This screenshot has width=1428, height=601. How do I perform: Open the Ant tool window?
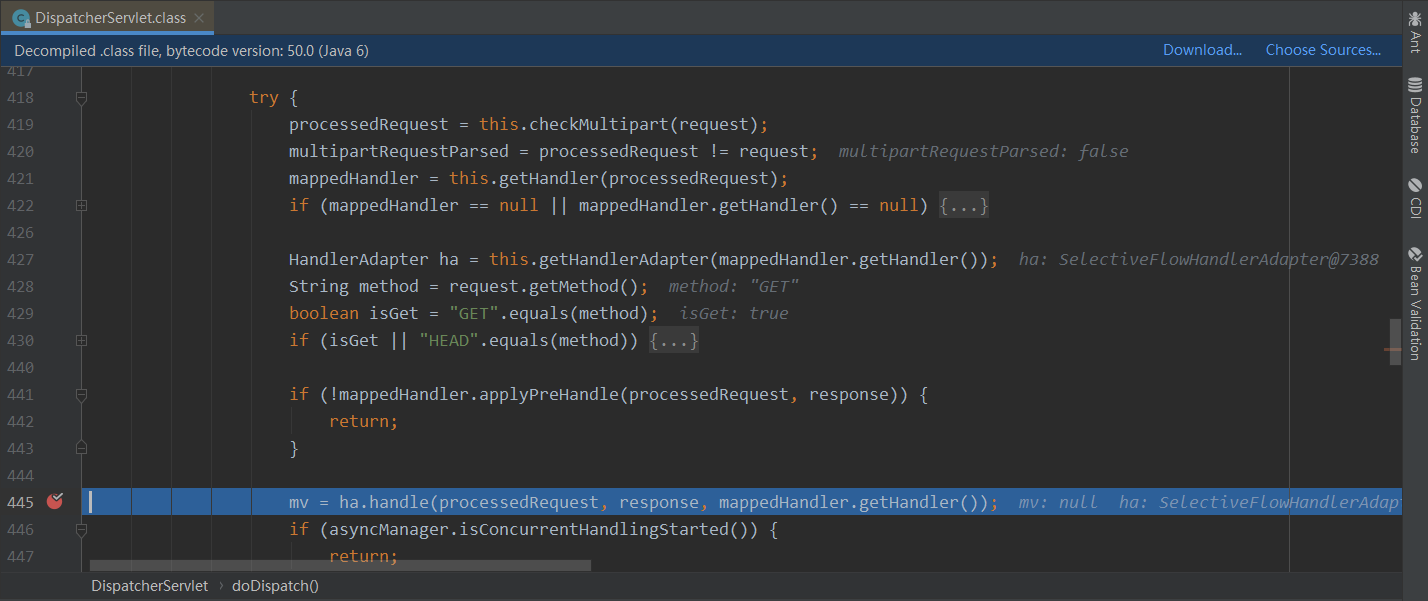pos(1414,30)
